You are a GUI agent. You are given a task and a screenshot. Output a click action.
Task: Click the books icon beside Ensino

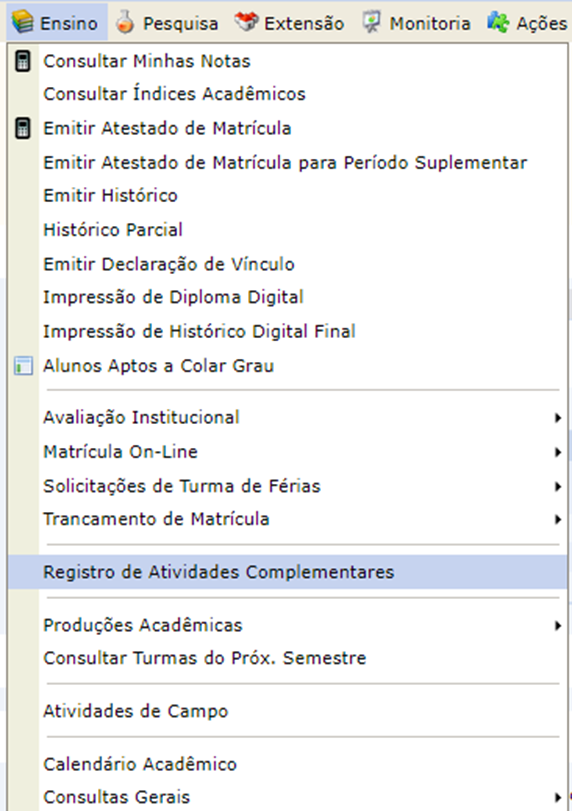coord(23,22)
